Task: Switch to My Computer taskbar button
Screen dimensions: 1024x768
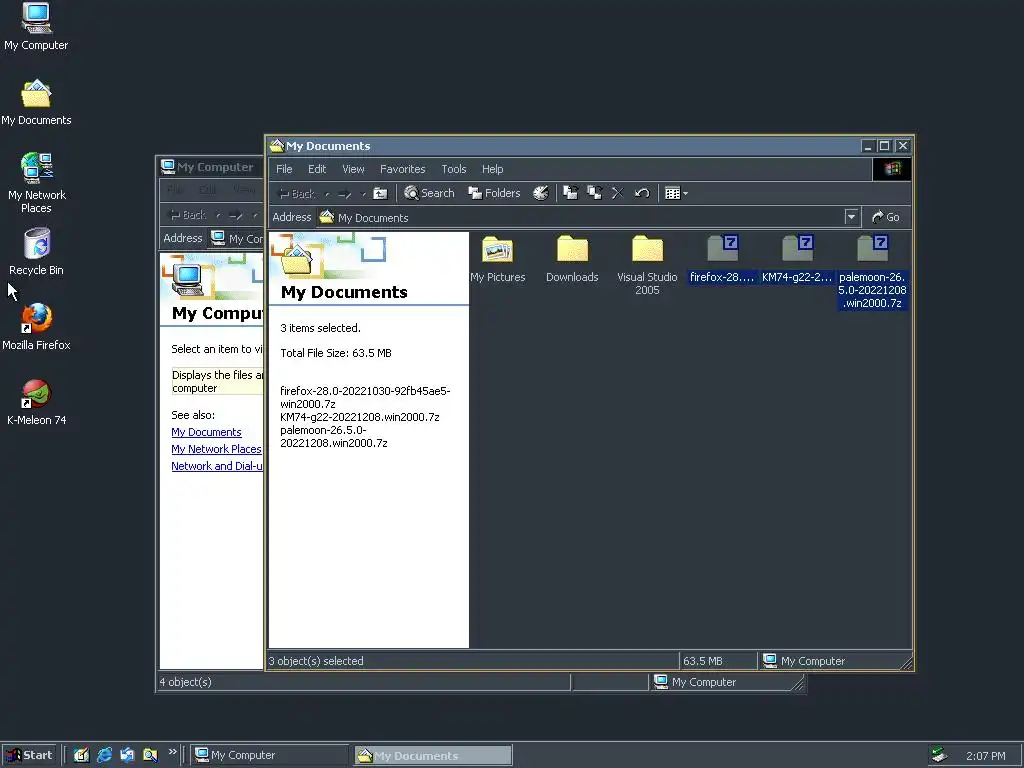Action: tap(270, 755)
